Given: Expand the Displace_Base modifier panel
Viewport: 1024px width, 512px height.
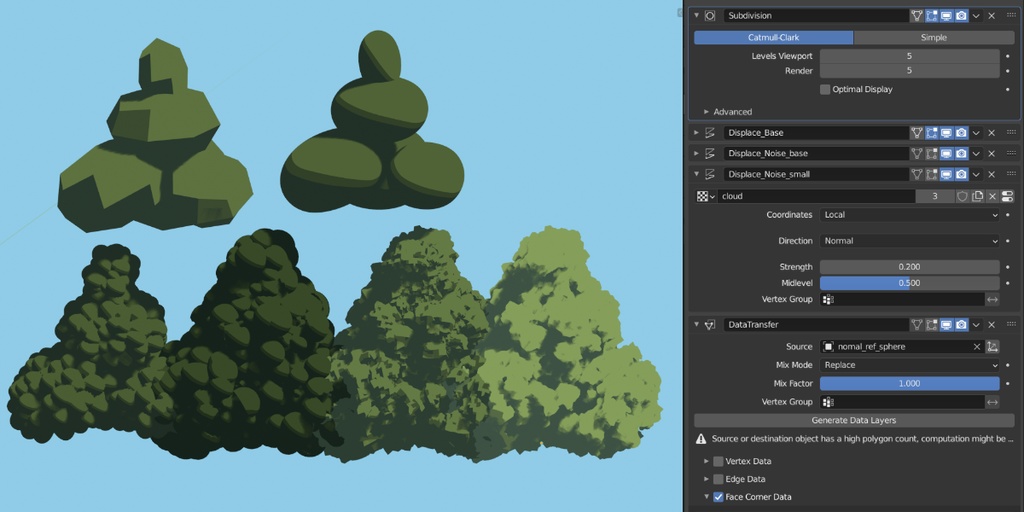Looking at the screenshot, I should point(697,133).
